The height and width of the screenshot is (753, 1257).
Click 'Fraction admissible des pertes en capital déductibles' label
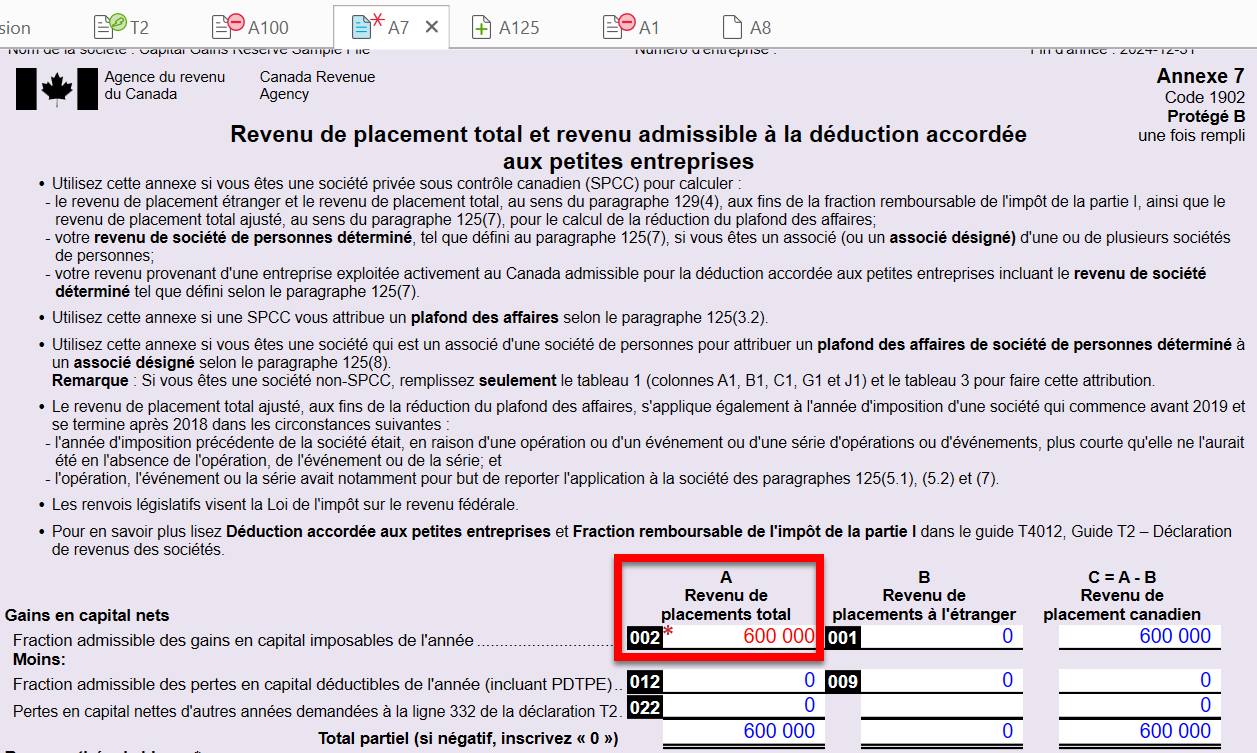tap(312, 685)
